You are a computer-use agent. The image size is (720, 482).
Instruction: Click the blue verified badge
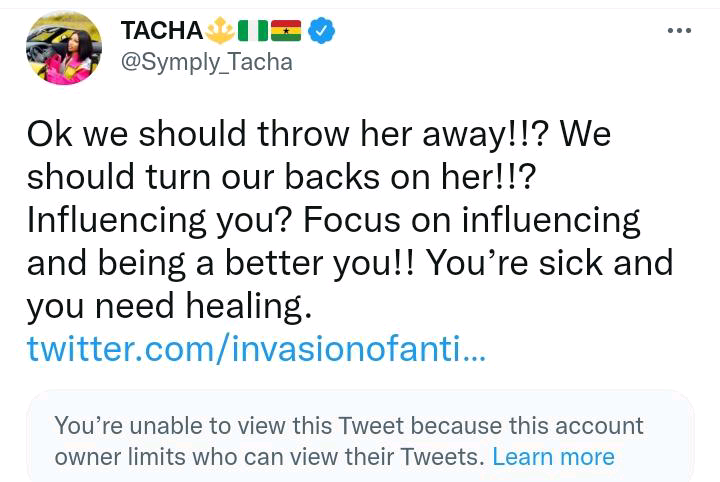(x=320, y=31)
